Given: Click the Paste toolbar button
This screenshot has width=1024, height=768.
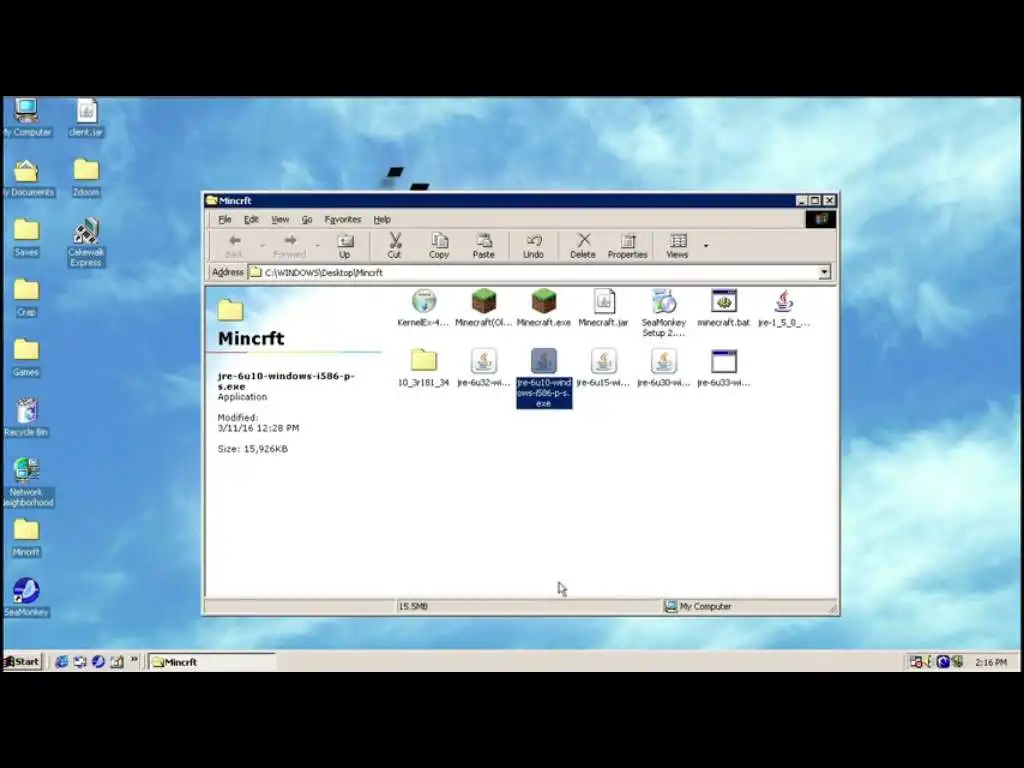Looking at the screenshot, I should pyautogui.click(x=483, y=246).
